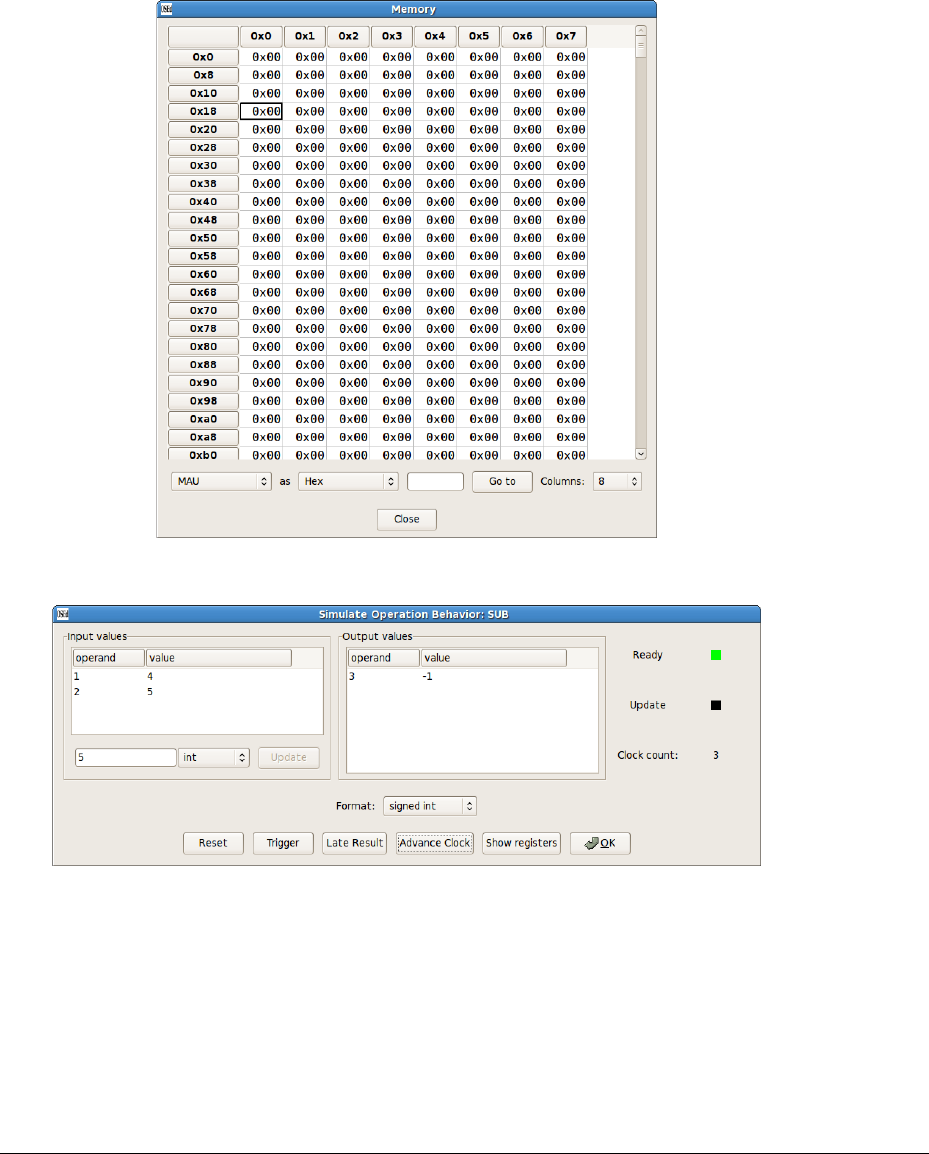The height and width of the screenshot is (1154, 929).
Task: Focus the operand value input containing 5
Action: [x=125, y=757]
